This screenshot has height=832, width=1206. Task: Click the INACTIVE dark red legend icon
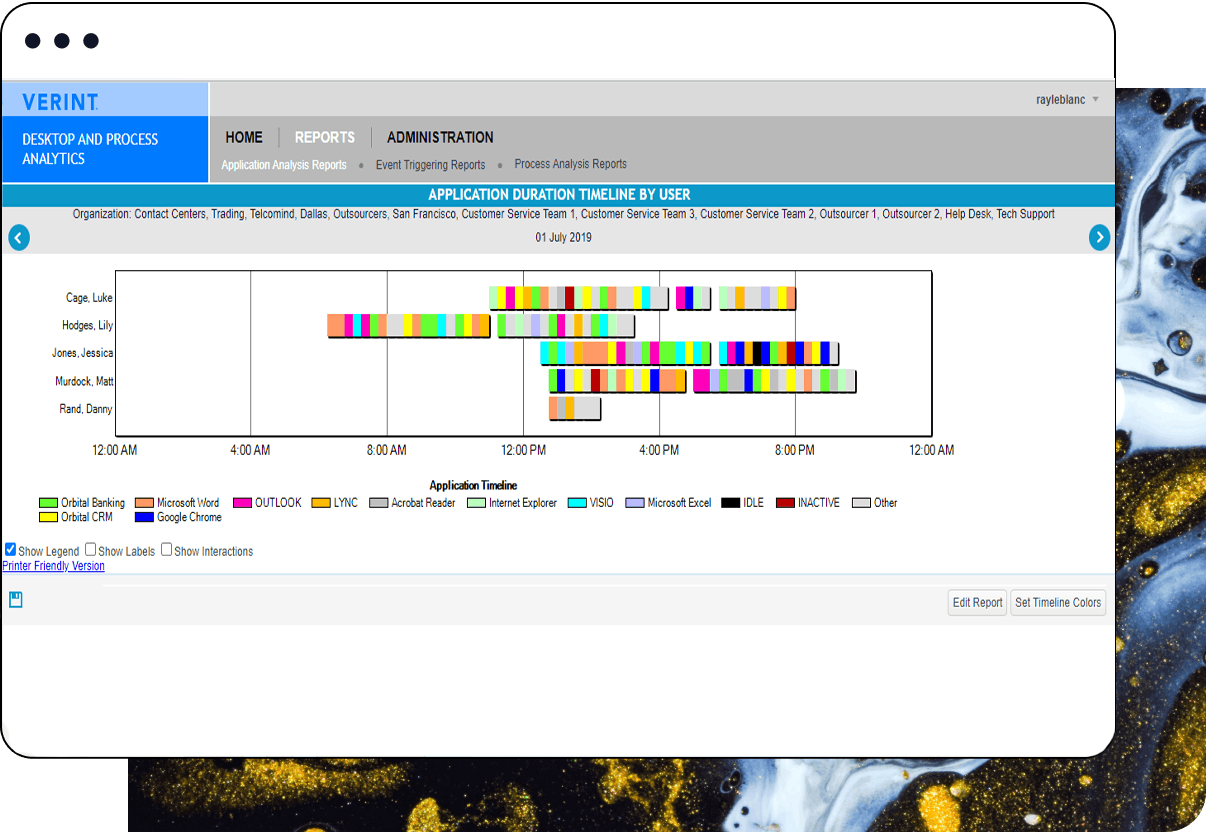tap(785, 503)
